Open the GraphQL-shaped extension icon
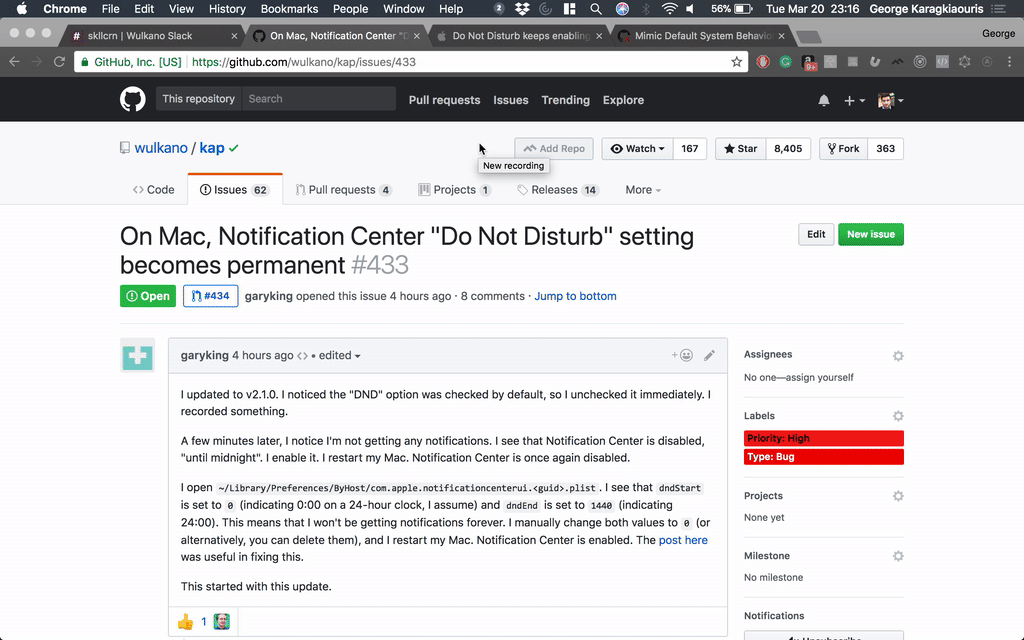The width and height of the screenshot is (1024, 640). [x=965, y=62]
